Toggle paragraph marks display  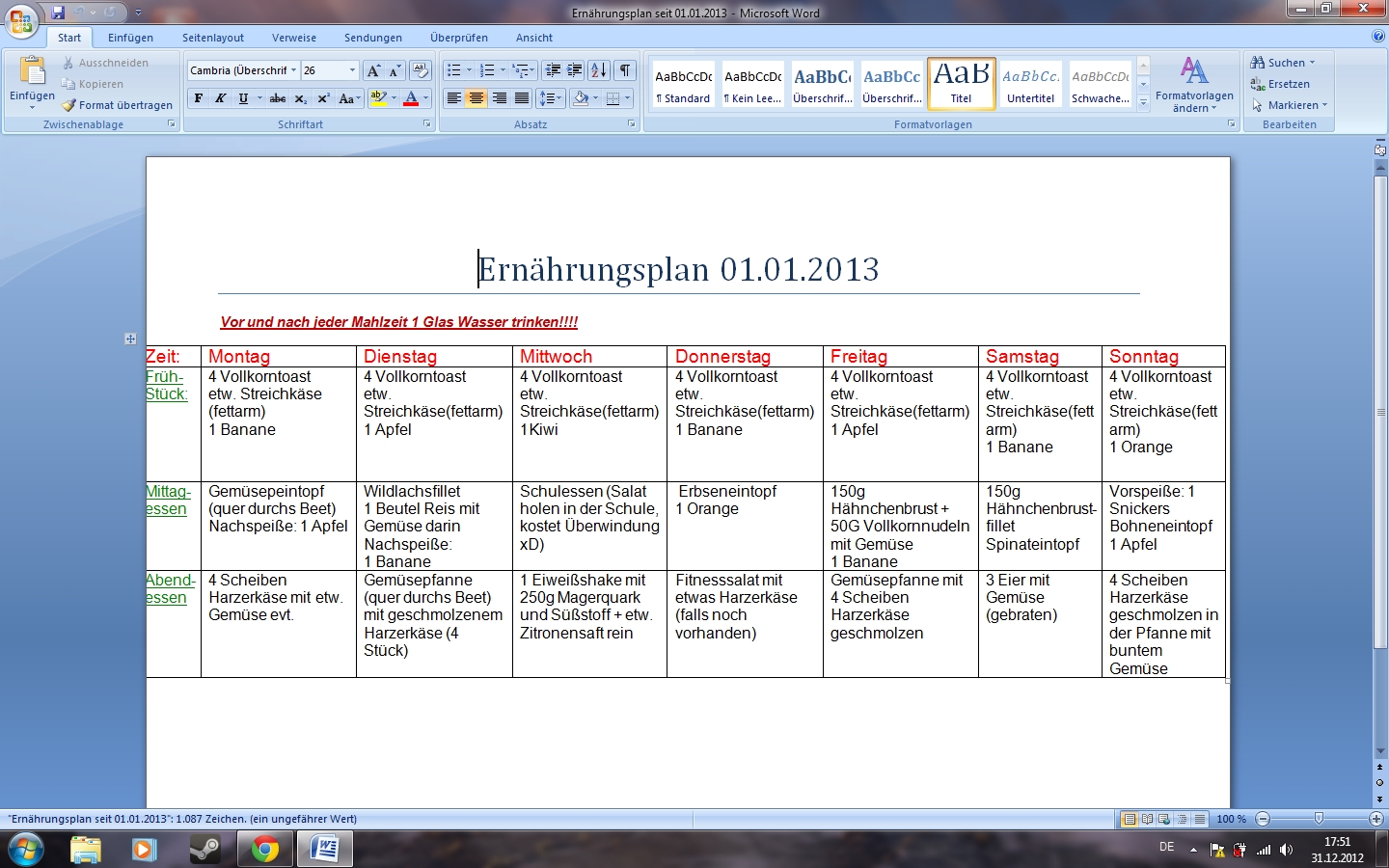click(625, 70)
